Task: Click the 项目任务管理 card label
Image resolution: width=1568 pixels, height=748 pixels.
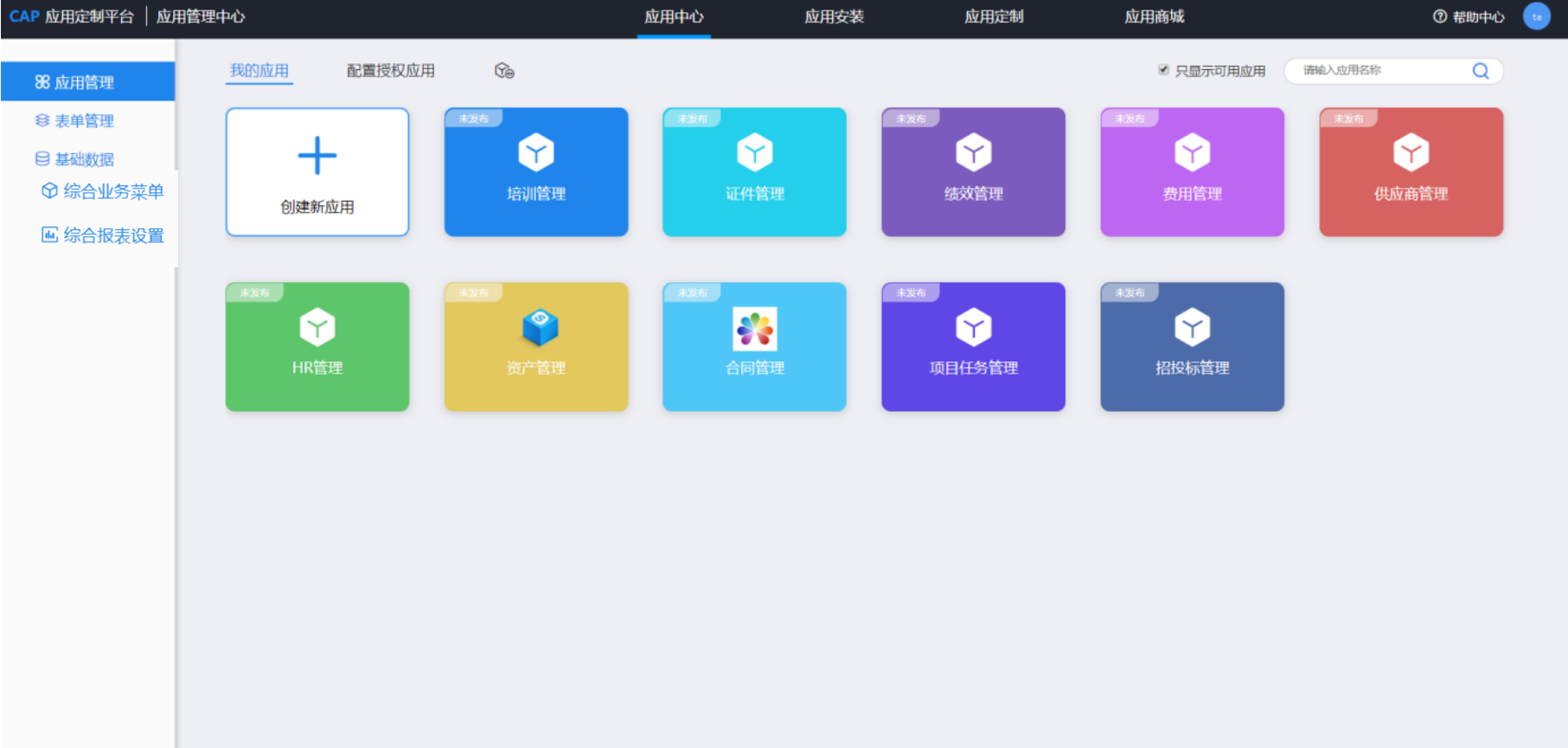Action: [974, 368]
